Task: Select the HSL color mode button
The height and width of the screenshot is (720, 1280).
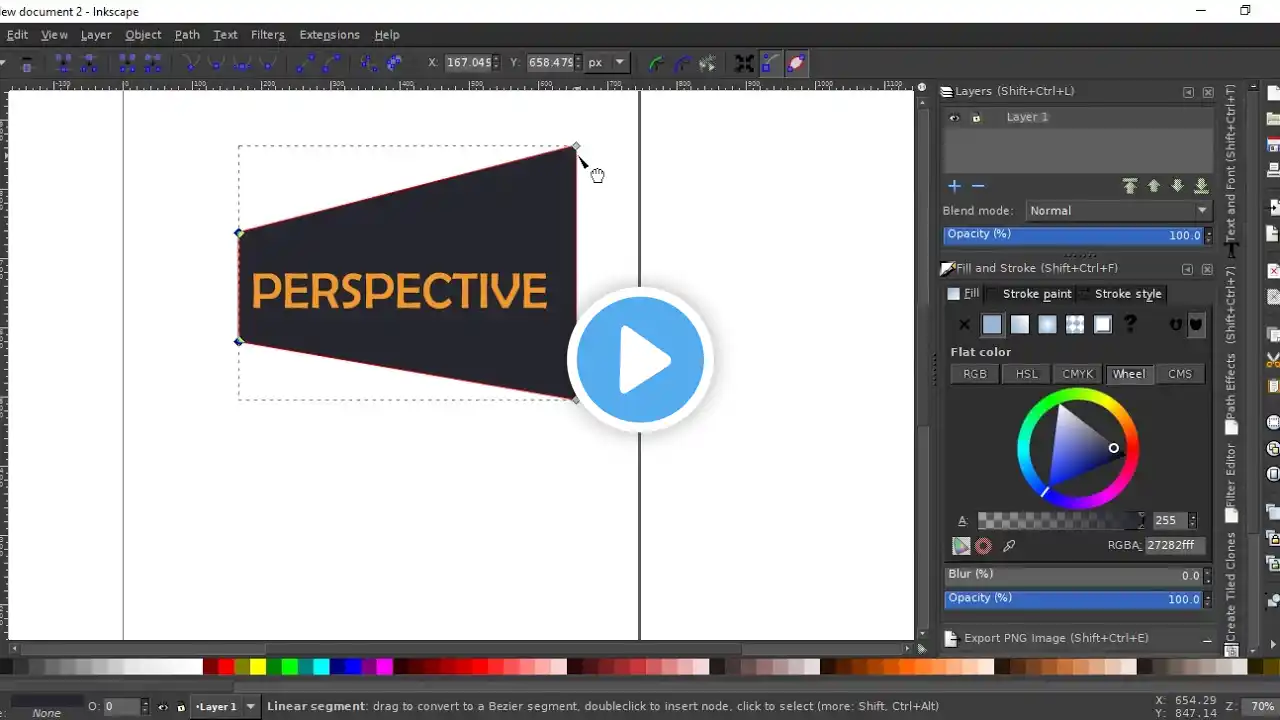Action: [1027, 374]
